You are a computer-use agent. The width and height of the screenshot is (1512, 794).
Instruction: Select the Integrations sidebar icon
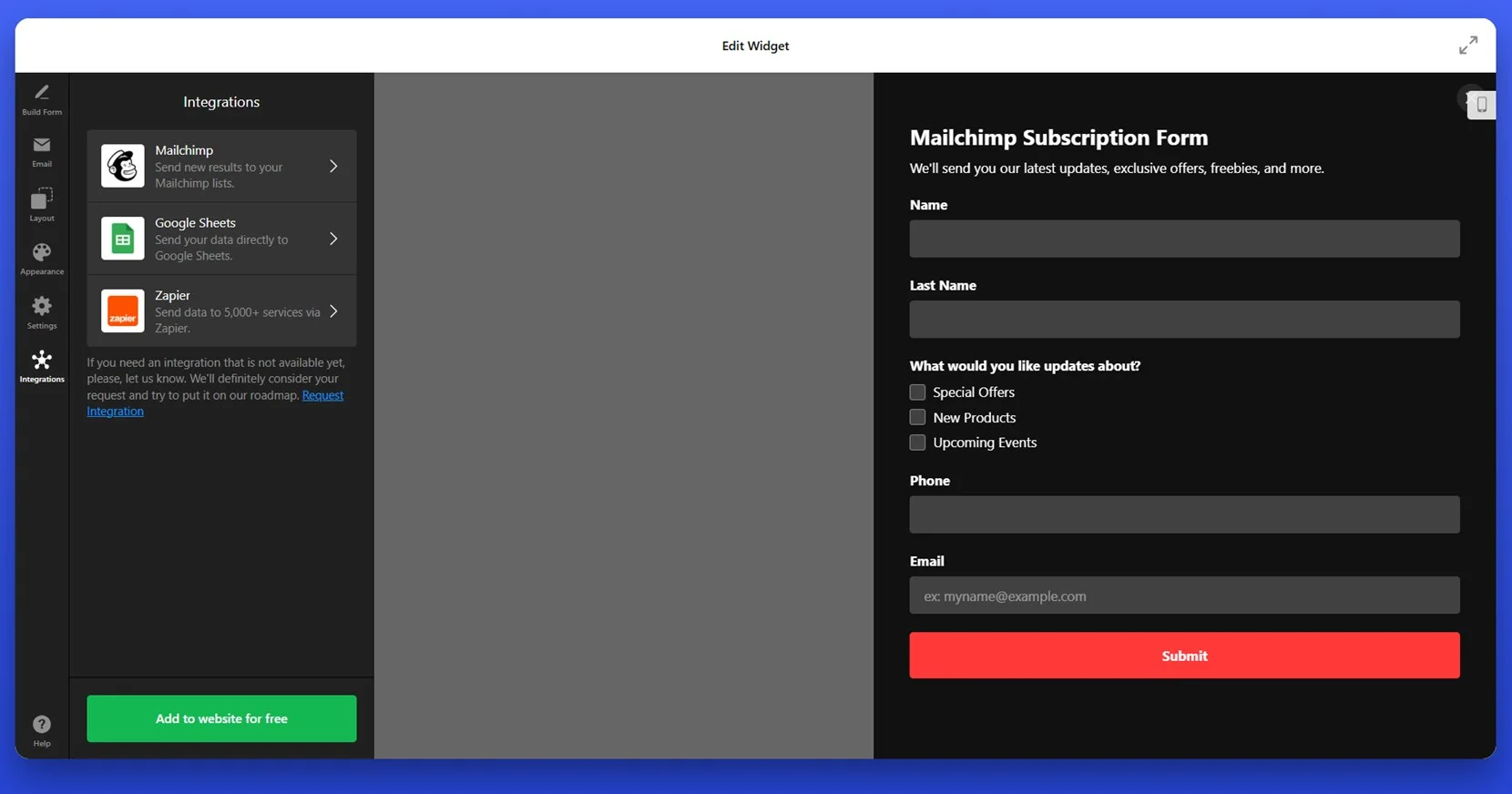tap(42, 360)
